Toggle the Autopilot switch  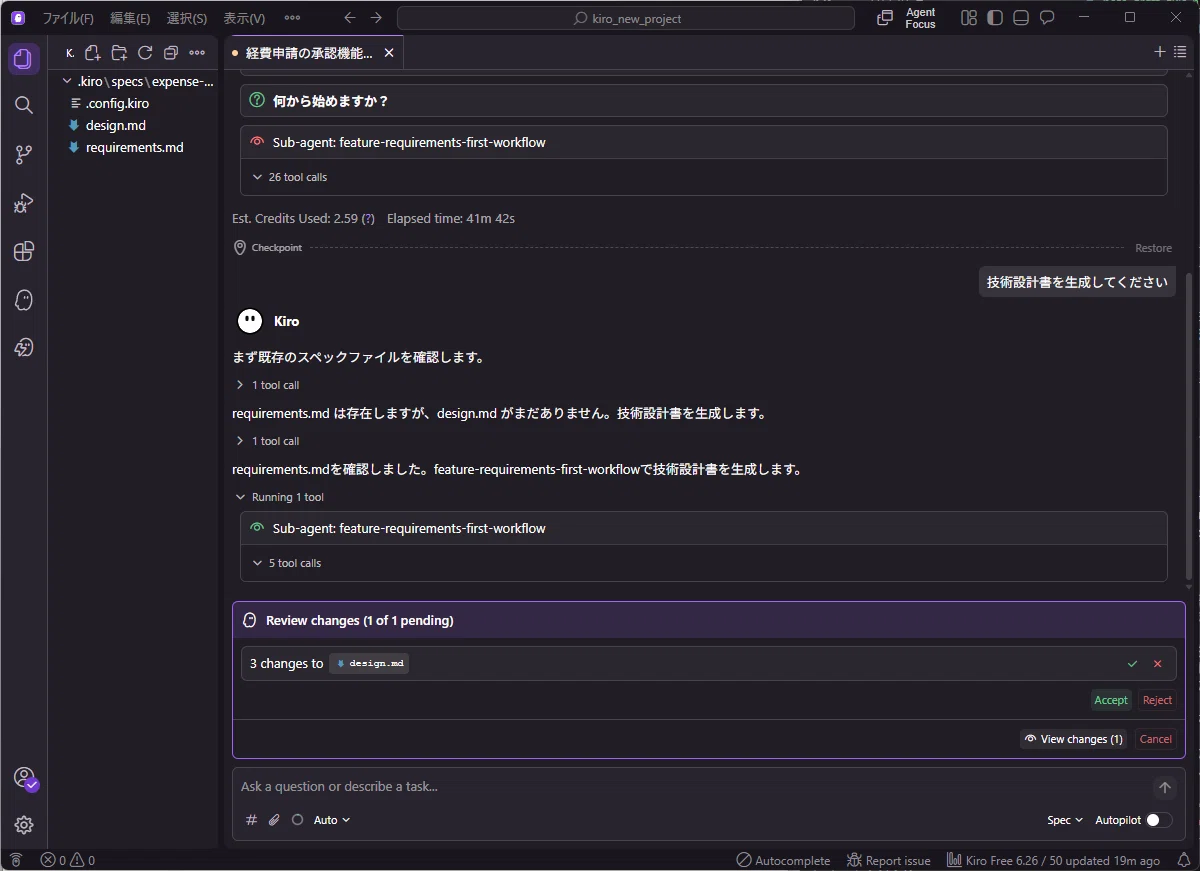click(1159, 820)
